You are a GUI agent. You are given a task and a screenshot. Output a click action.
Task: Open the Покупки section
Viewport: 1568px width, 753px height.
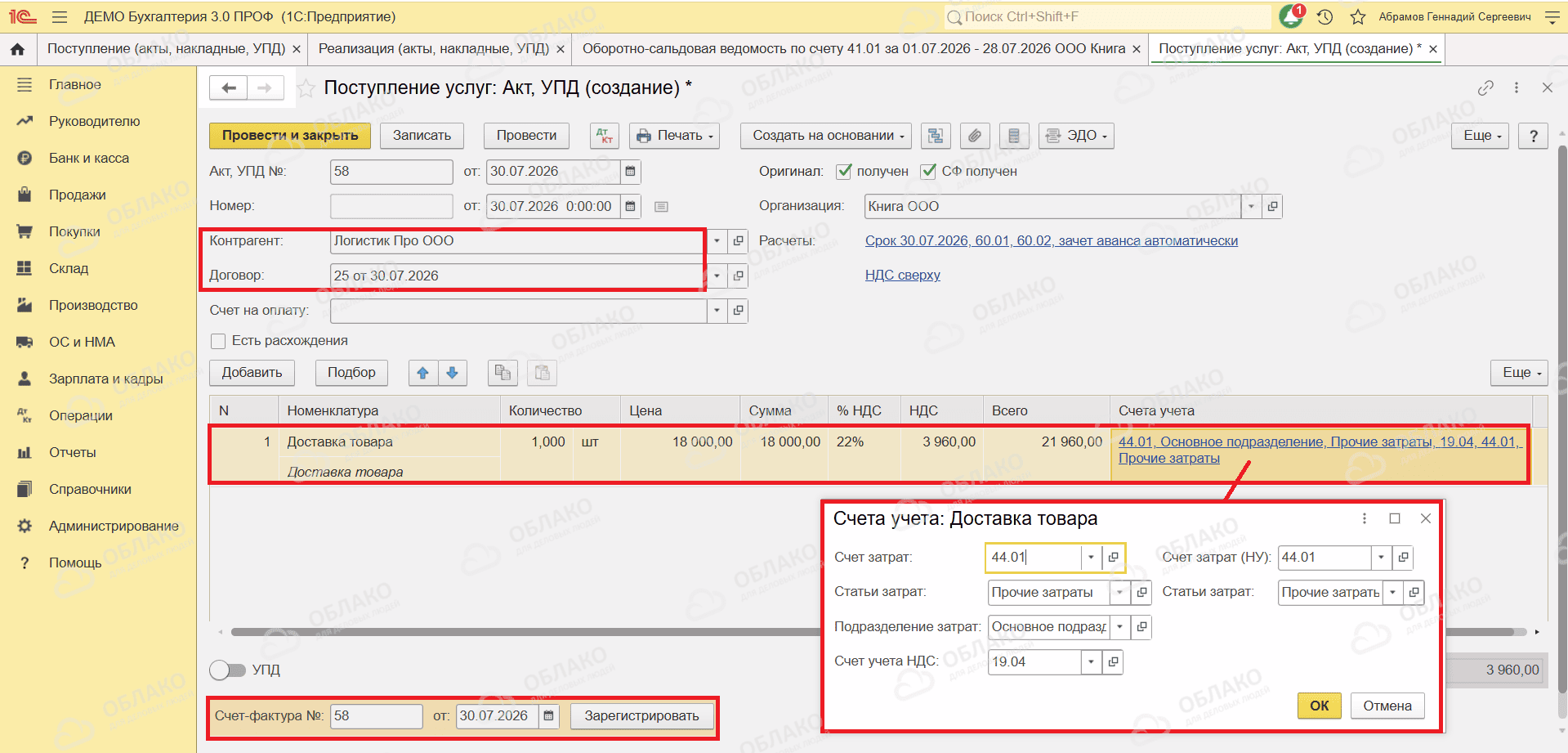74,232
